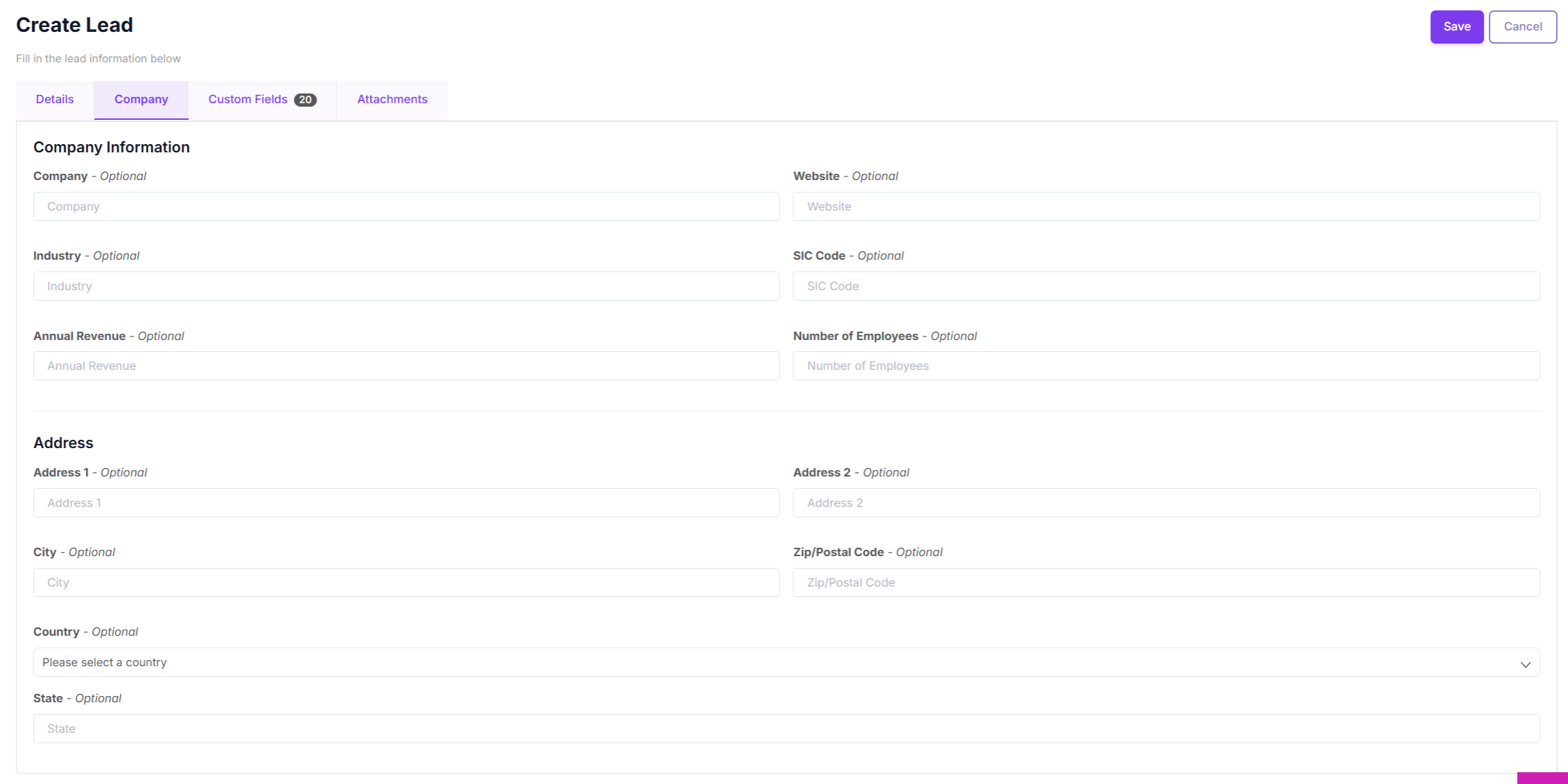Click the Address 2 - Optional label
Image resolution: width=1568 pixels, height=784 pixels.
(x=851, y=472)
